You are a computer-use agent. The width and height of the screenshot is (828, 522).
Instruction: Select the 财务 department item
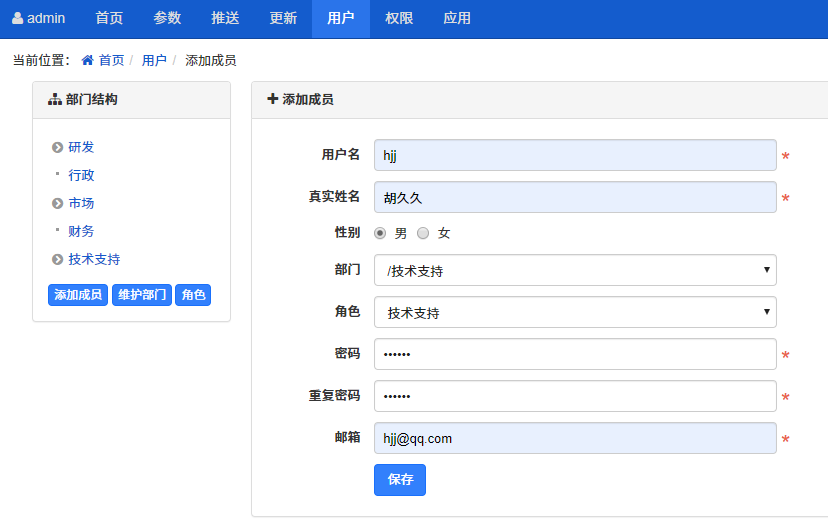81,232
